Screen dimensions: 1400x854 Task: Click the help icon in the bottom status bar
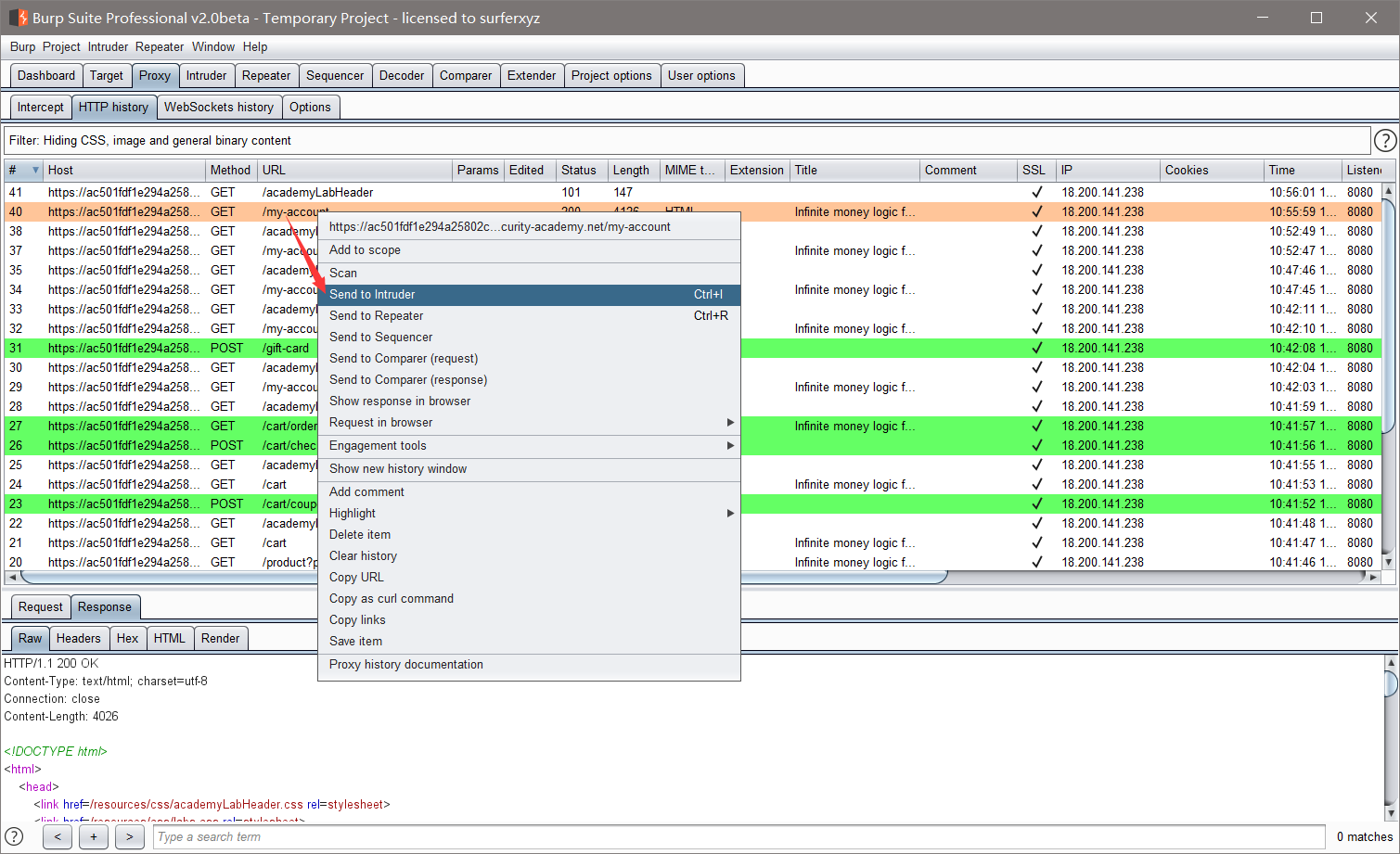12,835
